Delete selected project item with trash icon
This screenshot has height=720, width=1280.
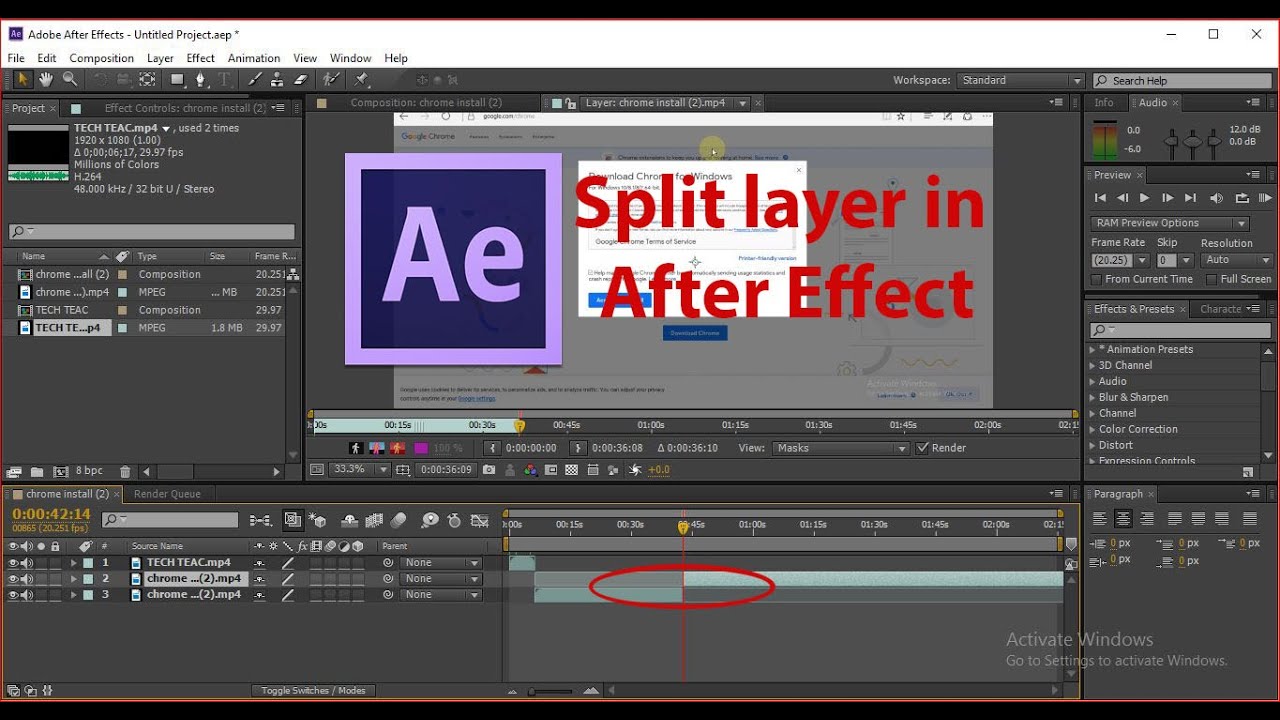pos(125,471)
